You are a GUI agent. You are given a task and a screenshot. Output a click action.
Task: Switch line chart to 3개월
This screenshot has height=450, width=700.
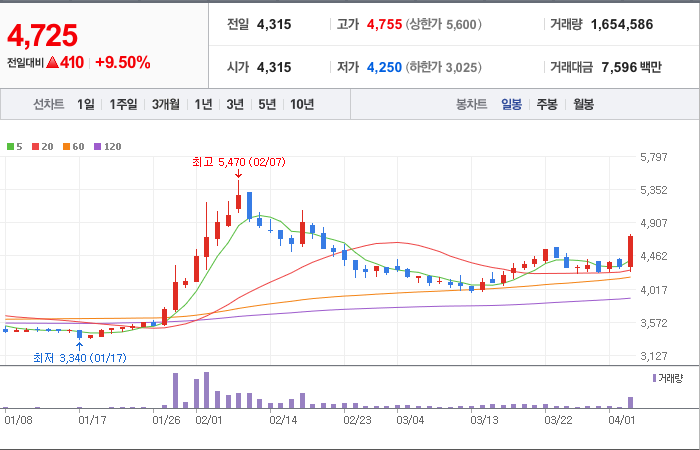point(166,104)
